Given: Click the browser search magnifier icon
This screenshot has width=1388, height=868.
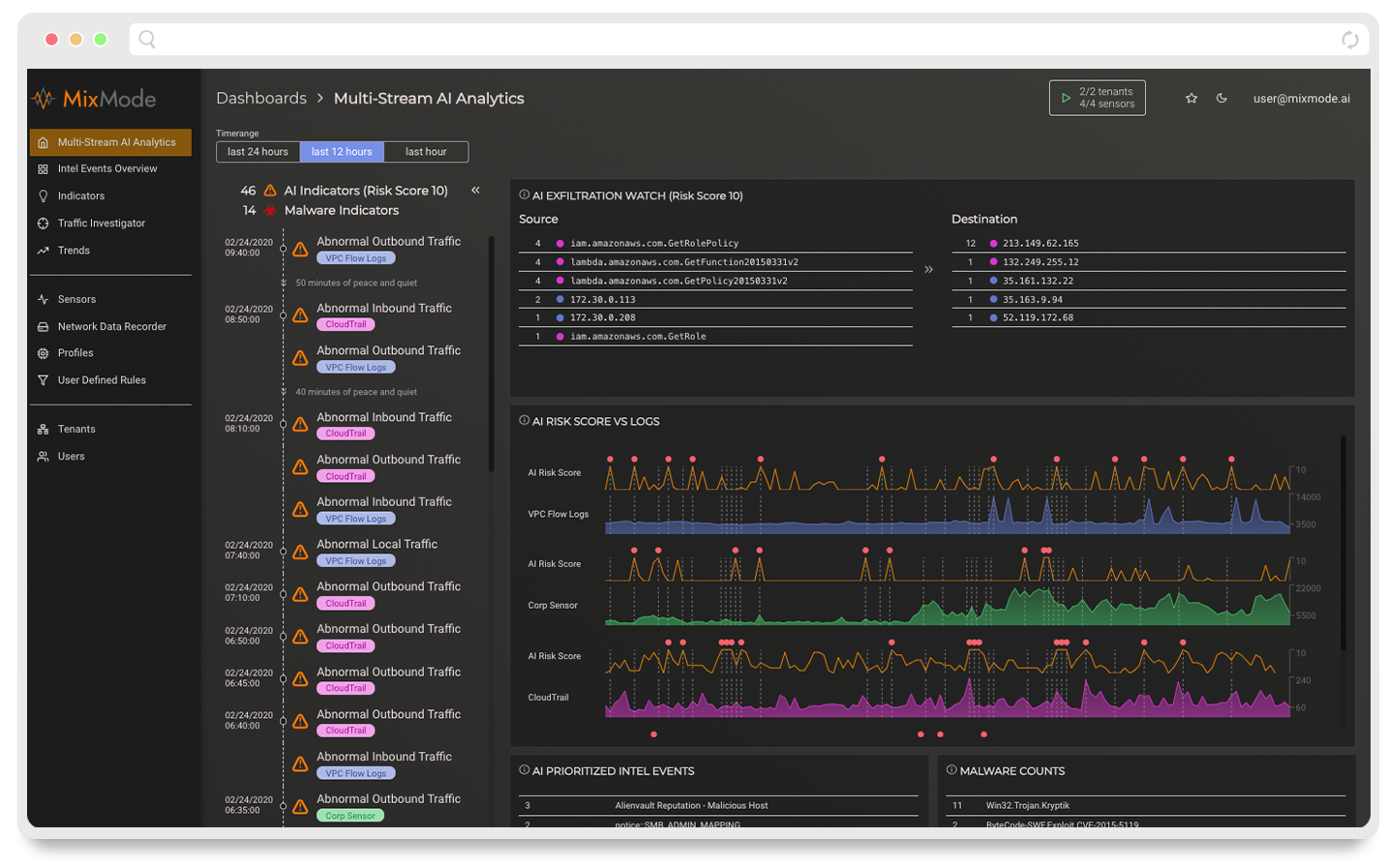Looking at the screenshot, I should pos(147,39).
